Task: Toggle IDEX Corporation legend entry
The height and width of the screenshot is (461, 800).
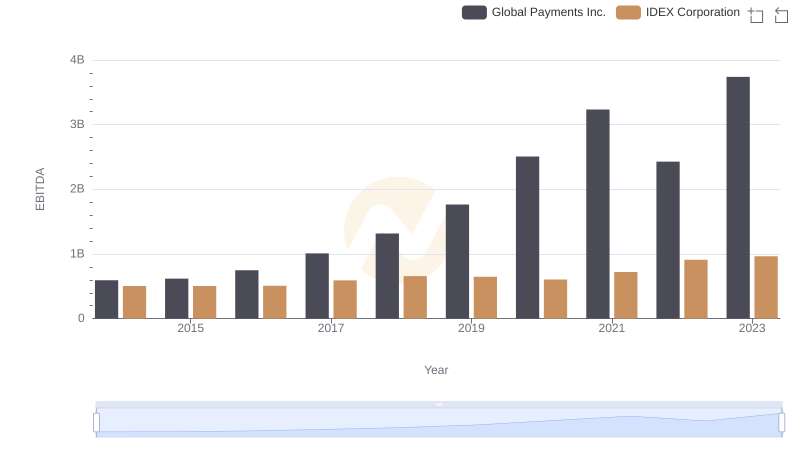Action: (x=678, y=12)
